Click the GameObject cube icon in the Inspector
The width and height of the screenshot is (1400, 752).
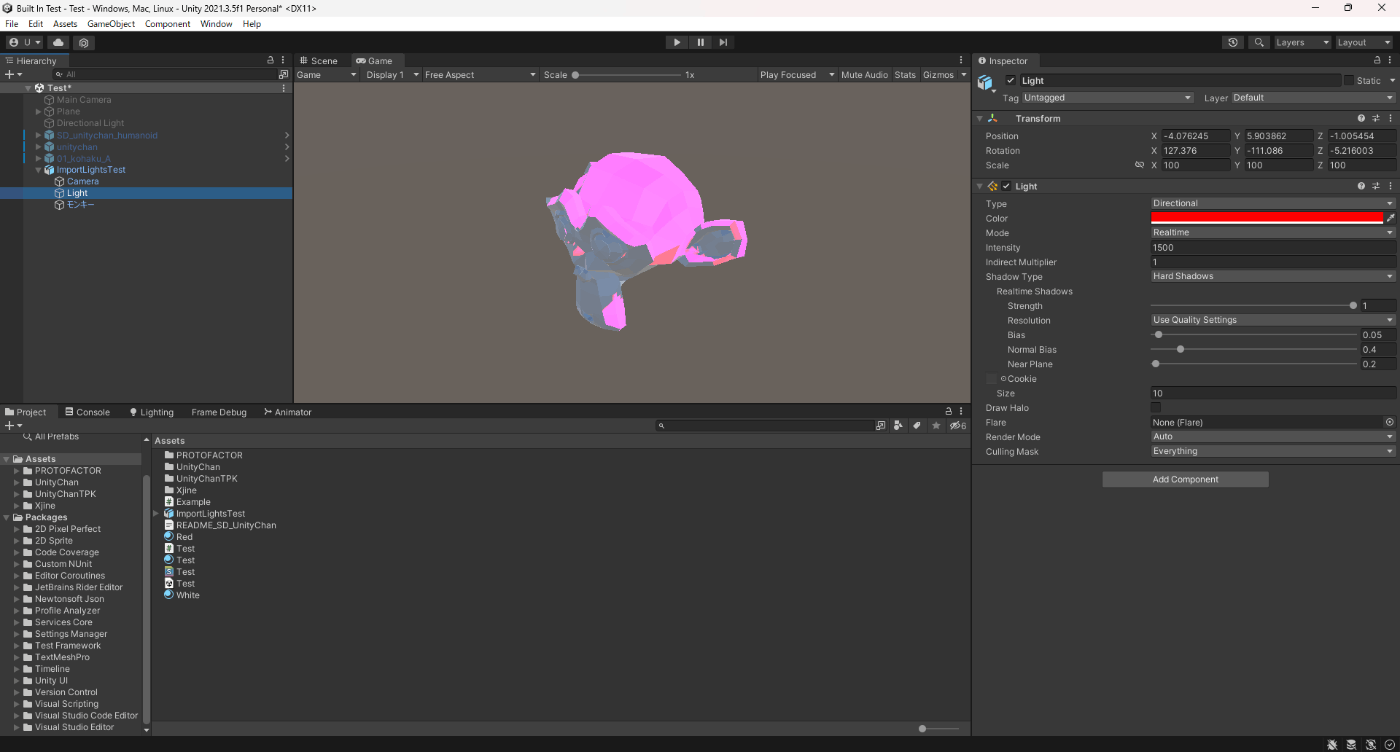985,82
